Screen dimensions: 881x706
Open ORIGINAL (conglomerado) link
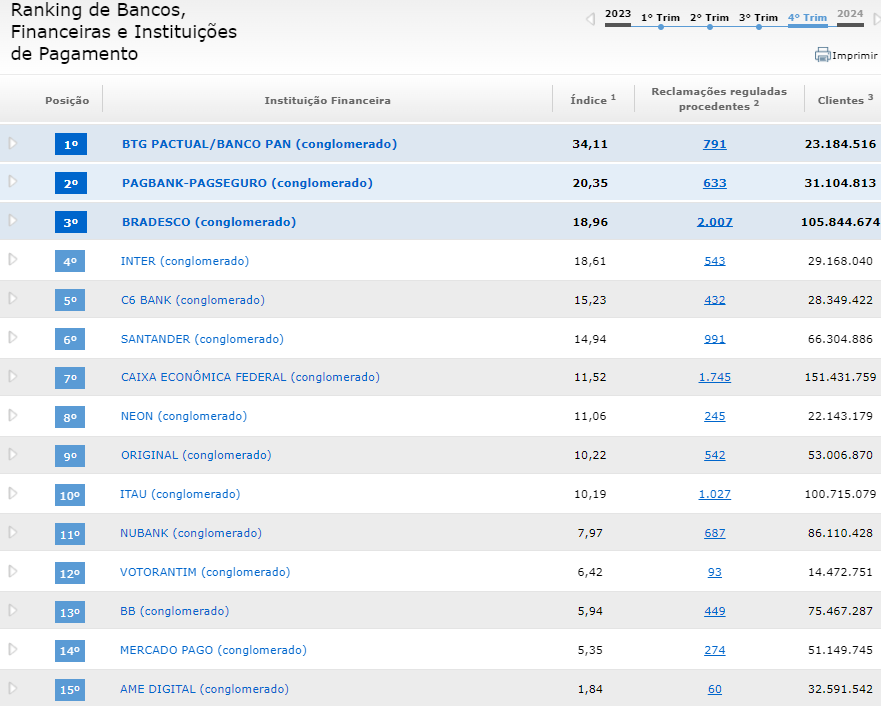pos(196,456)
